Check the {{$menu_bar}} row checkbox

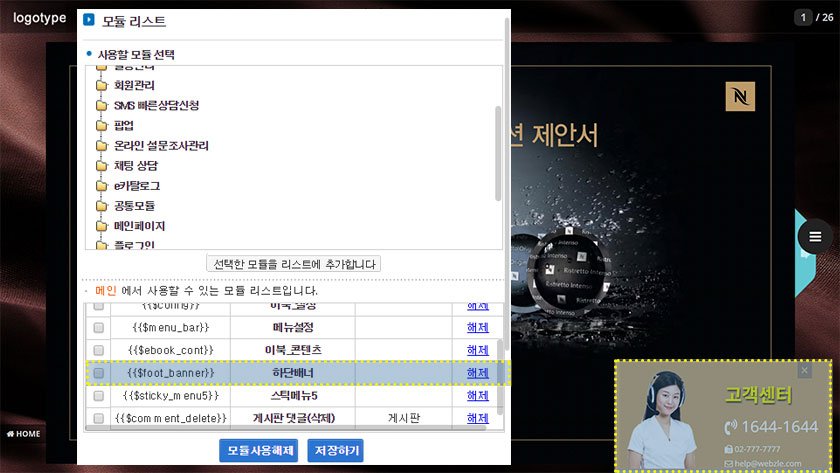coord(98,327)
